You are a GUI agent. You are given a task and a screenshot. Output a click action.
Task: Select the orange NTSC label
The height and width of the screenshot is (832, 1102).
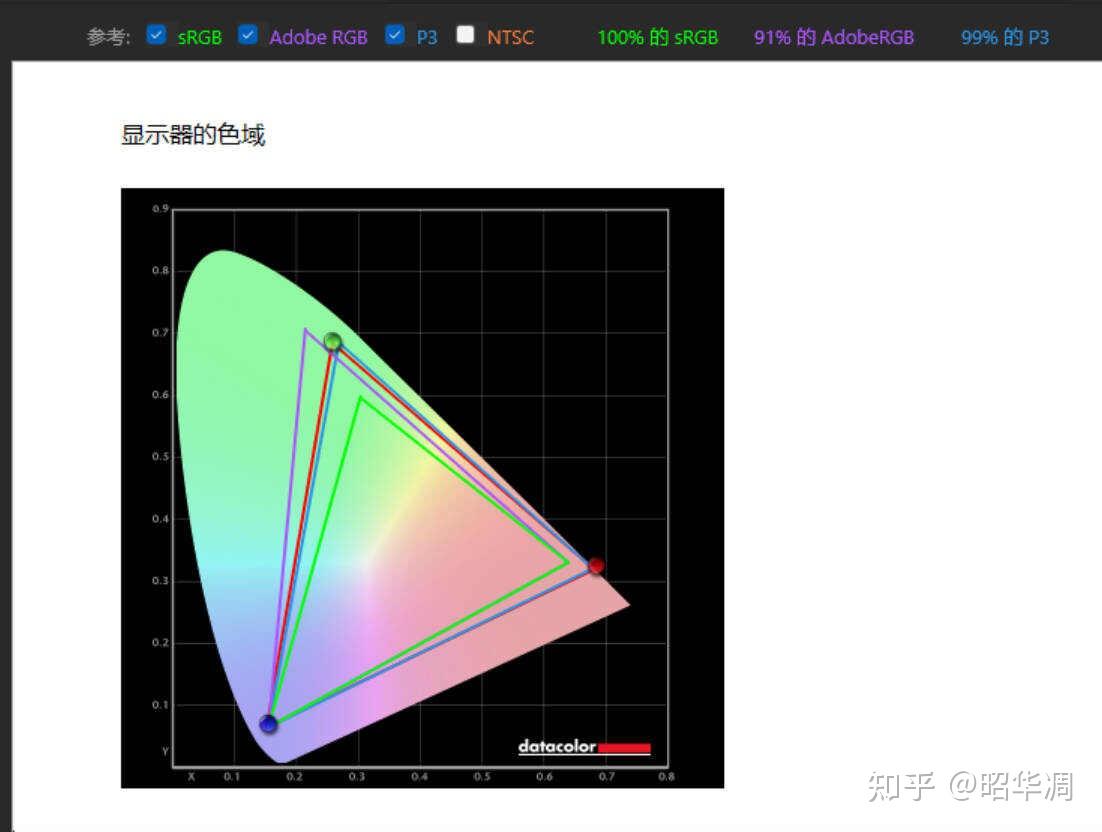(x=511, y=37)
